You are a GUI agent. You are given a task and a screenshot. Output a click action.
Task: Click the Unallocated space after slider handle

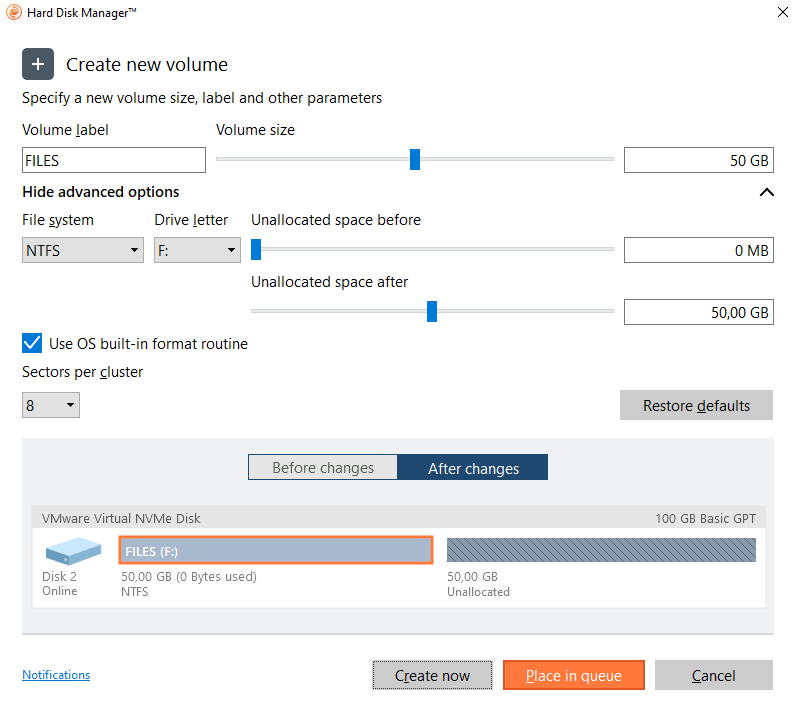(x=432, y=312)
